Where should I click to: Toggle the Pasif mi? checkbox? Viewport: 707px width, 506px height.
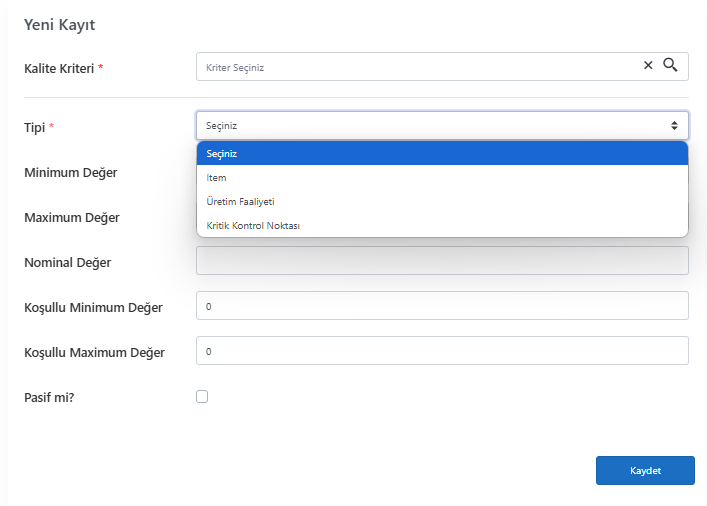pyautogui.click(x=202, y=396)
